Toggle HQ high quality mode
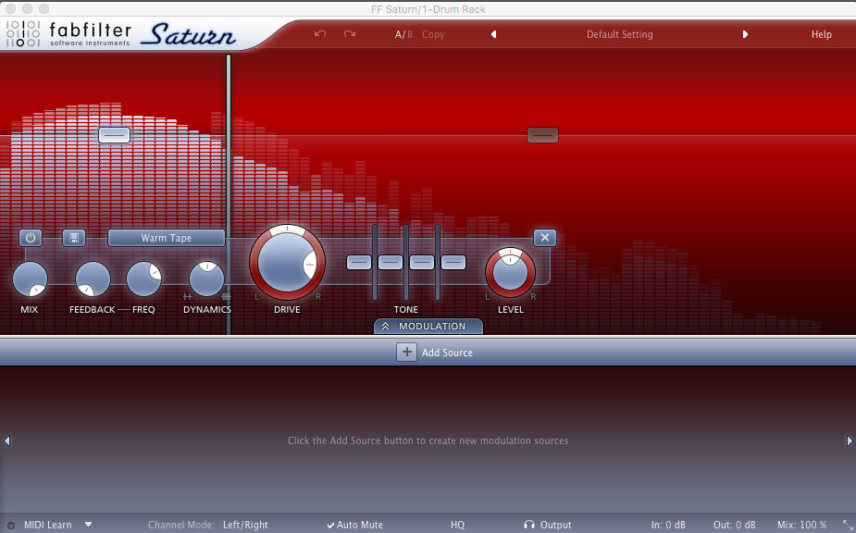 (x=457, y=525)
